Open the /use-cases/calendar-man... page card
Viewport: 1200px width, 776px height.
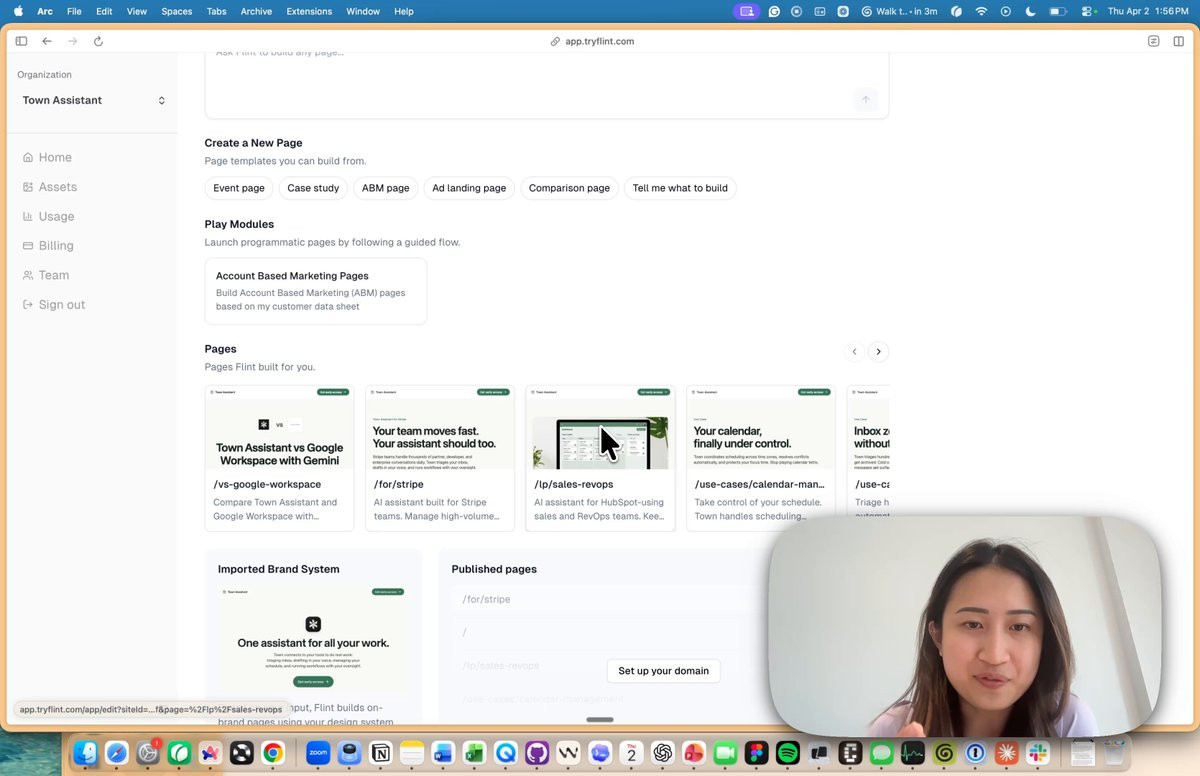point(760,458)
